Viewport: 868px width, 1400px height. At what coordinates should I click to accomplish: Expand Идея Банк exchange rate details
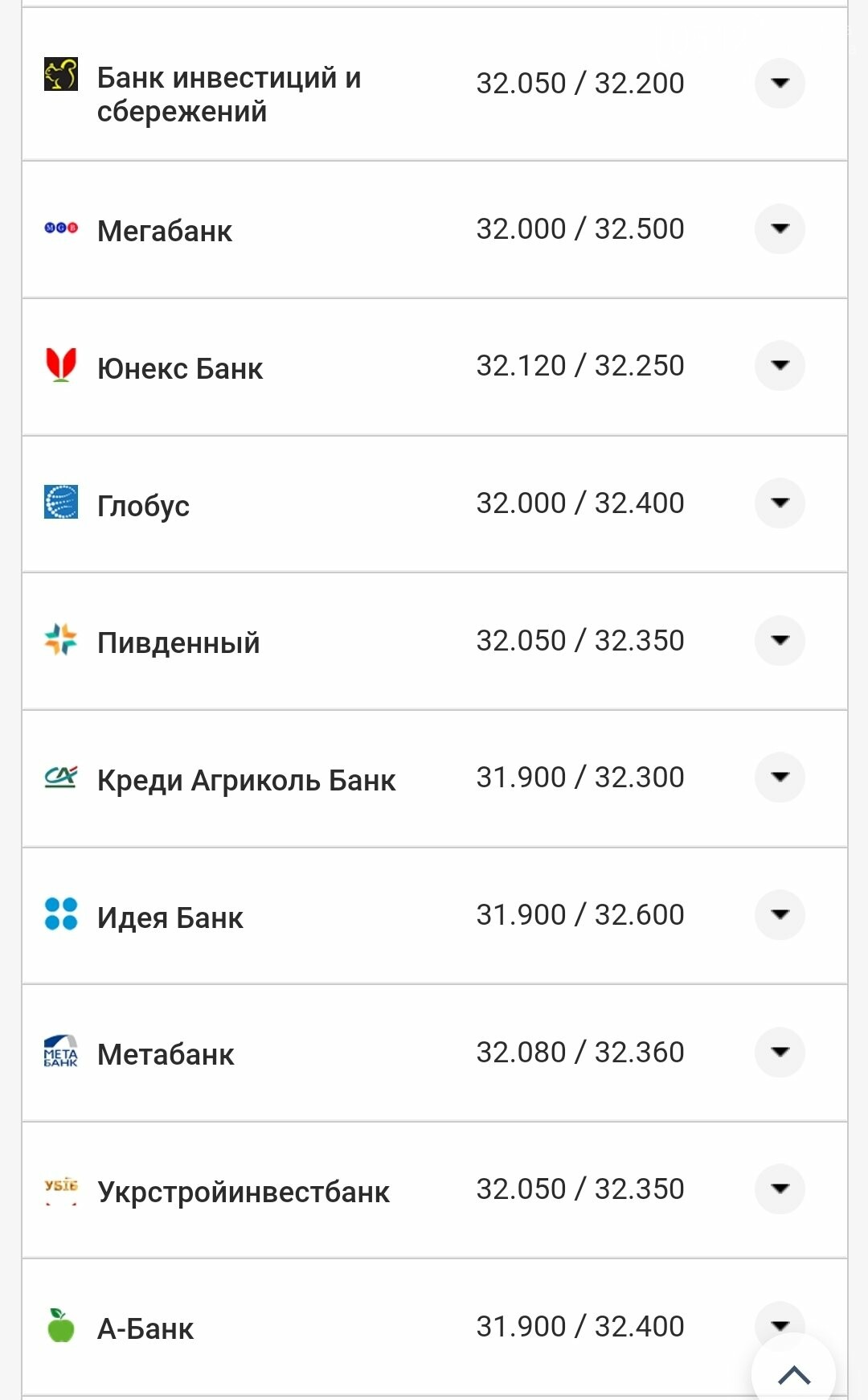tap(780, 914)
